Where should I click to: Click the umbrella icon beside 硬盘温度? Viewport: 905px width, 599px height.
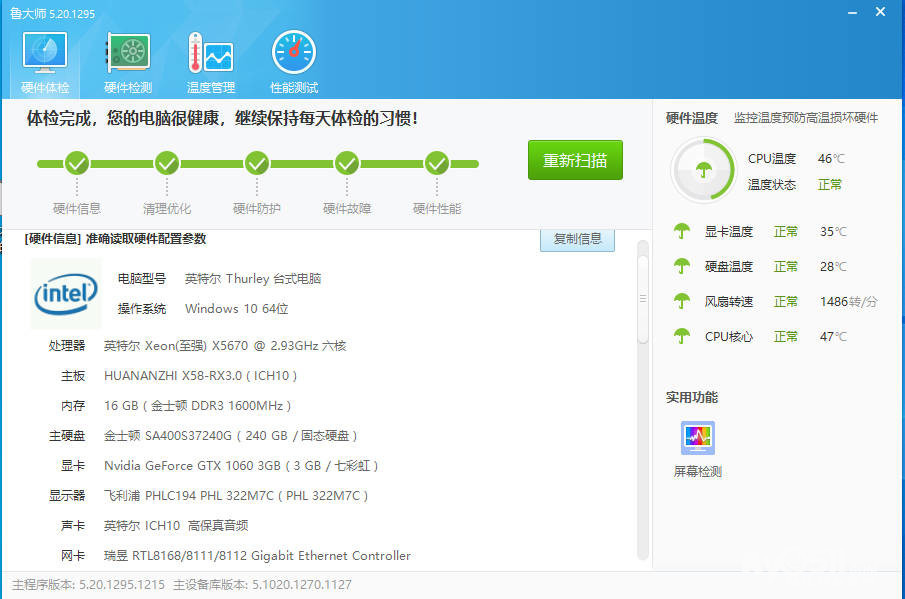(682, 267)
